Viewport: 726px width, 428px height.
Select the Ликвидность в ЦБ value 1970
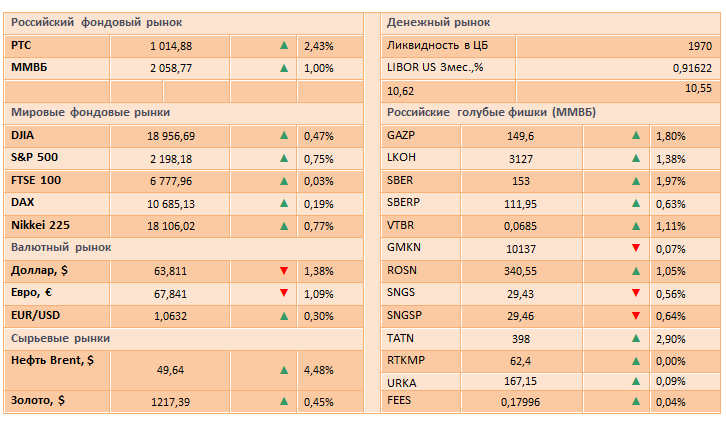[x=699, y=46]
